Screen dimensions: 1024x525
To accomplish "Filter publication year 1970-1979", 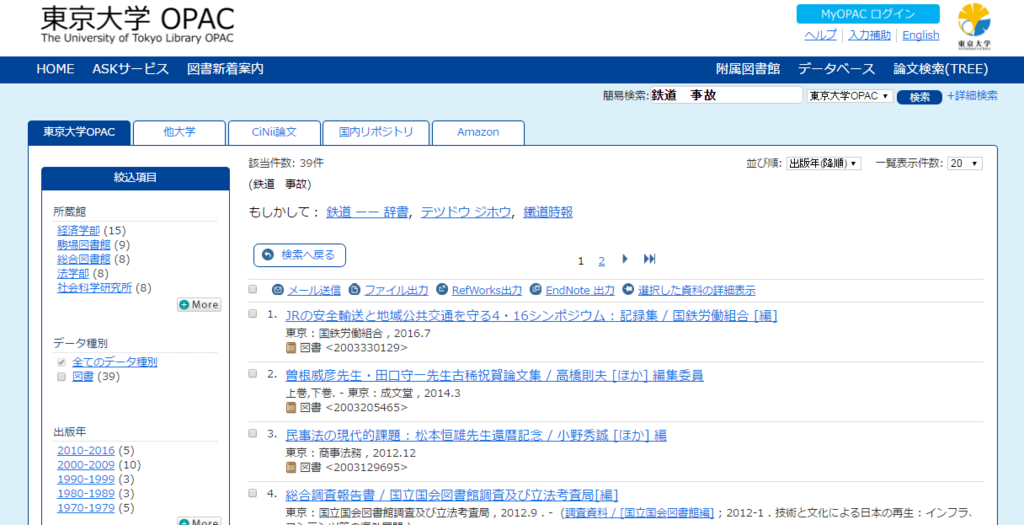I will point(86,508).
